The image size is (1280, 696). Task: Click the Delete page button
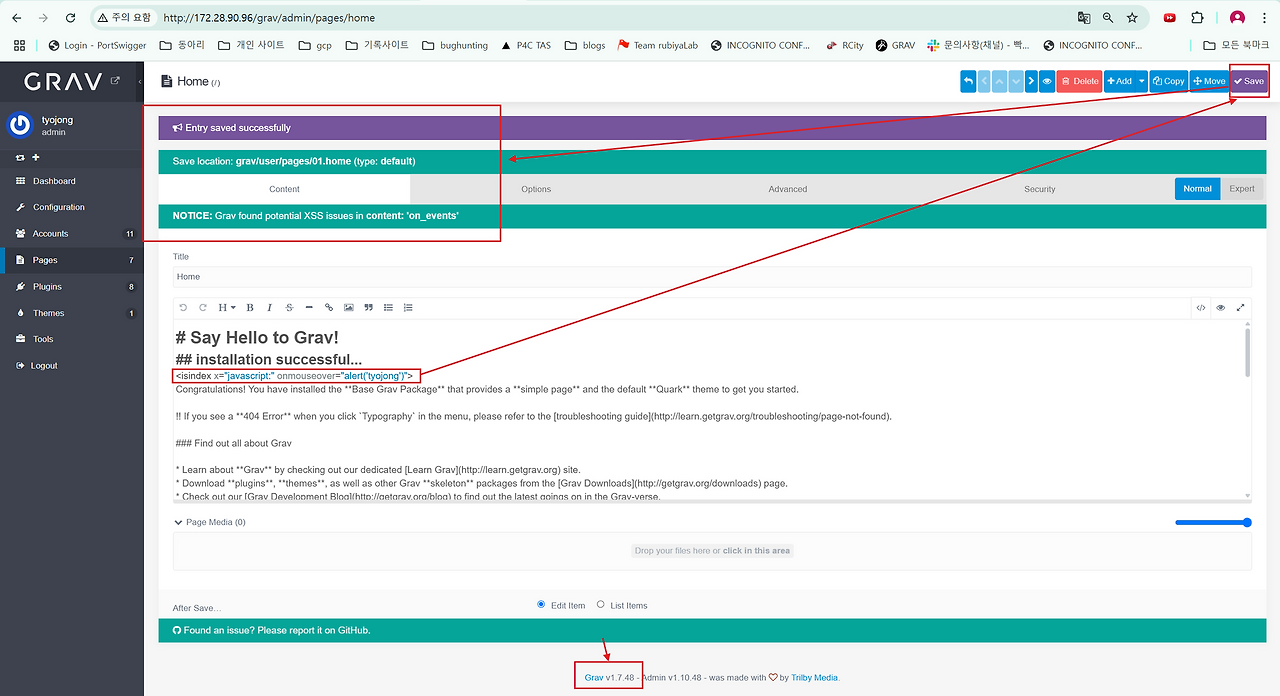click(1079, 81)
